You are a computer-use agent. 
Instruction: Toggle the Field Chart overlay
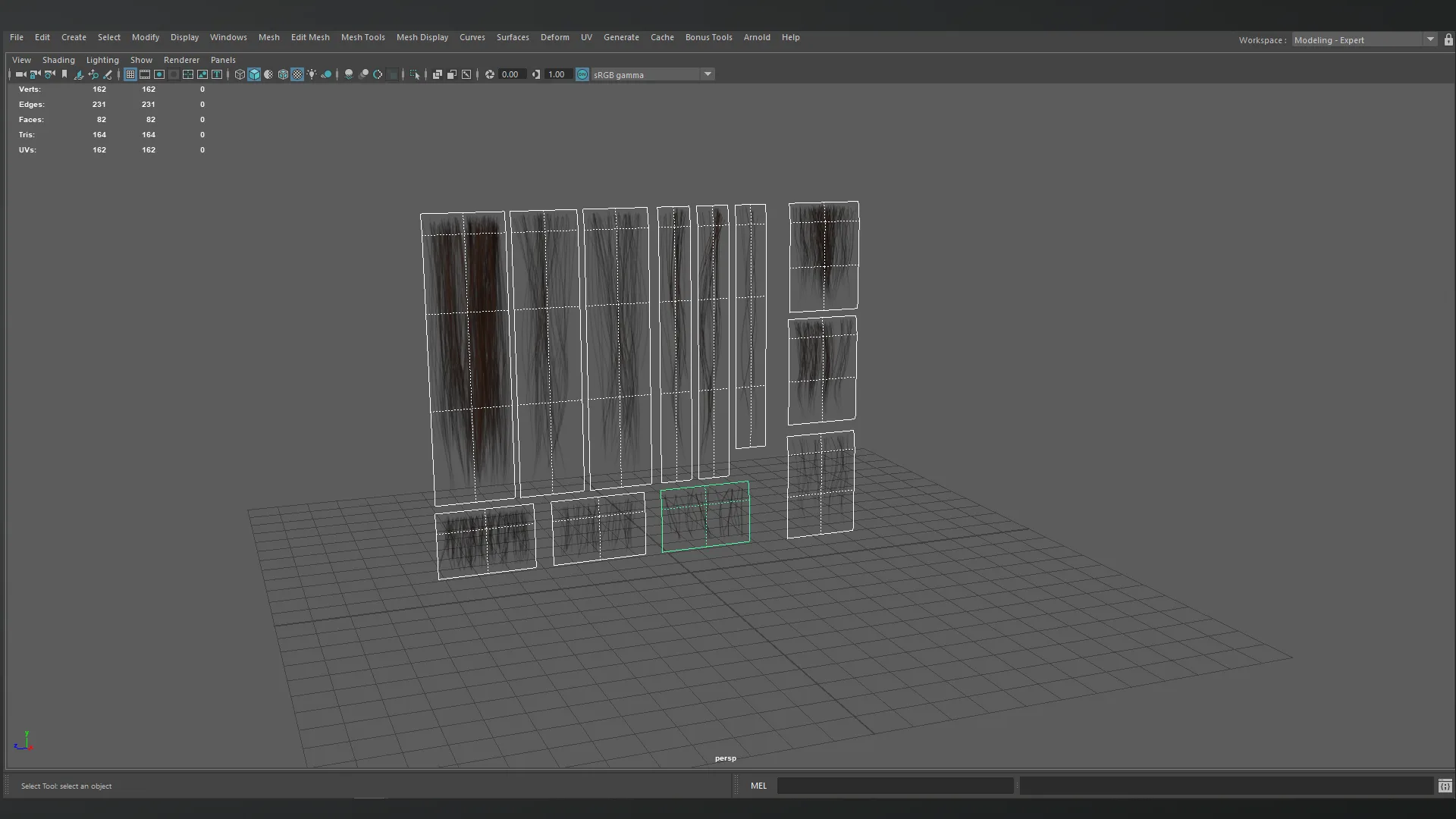(x=188, y=74)
